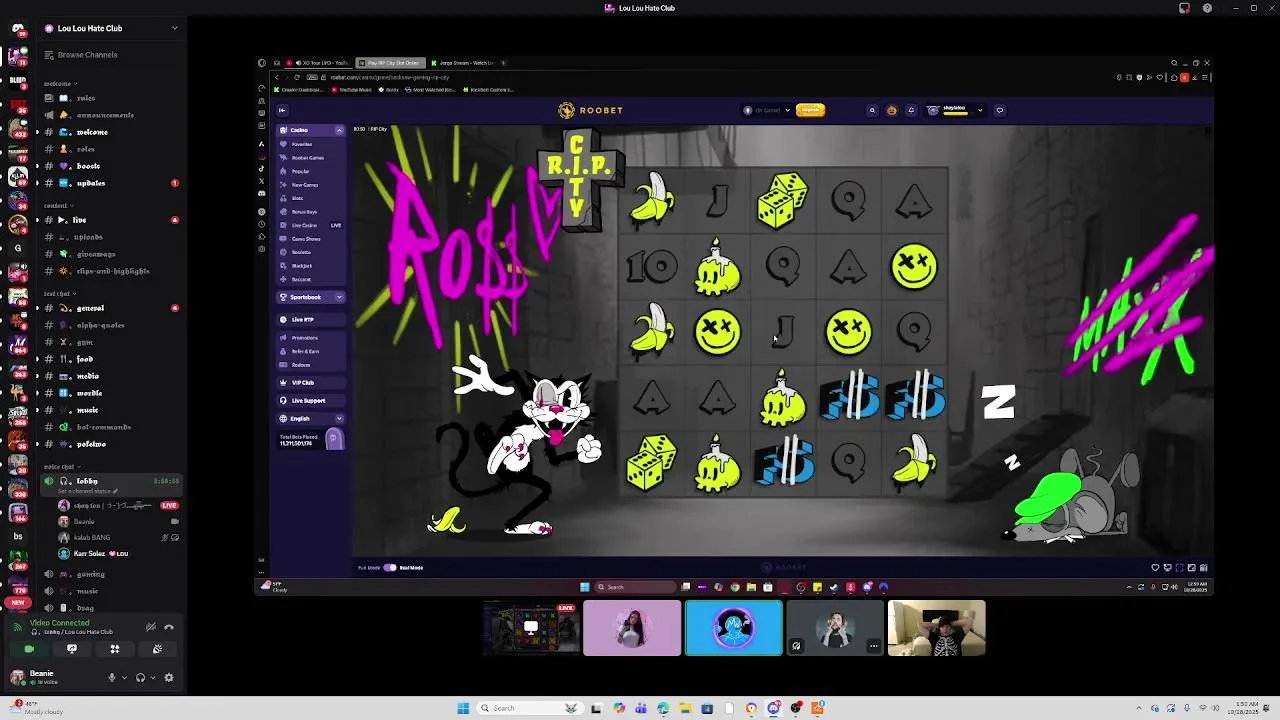Join the gaming voice channel

coord(110,574)
